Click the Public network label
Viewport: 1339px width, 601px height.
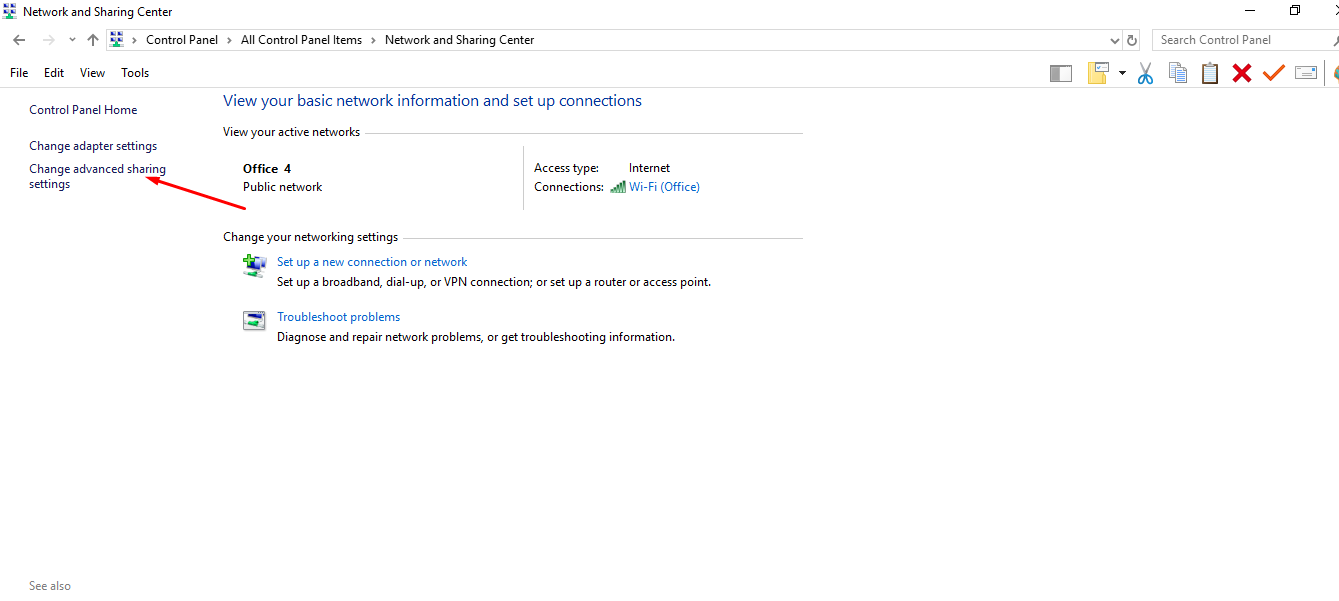point(283,187)
